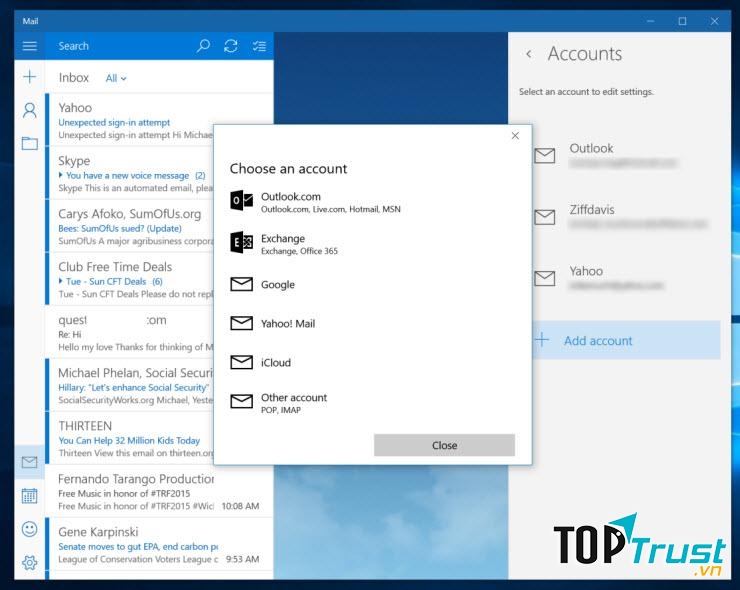The width and height of the screenshot is (740, 590).
Task: Open Fernando Tarango Productions email
Action: (159, 492)
